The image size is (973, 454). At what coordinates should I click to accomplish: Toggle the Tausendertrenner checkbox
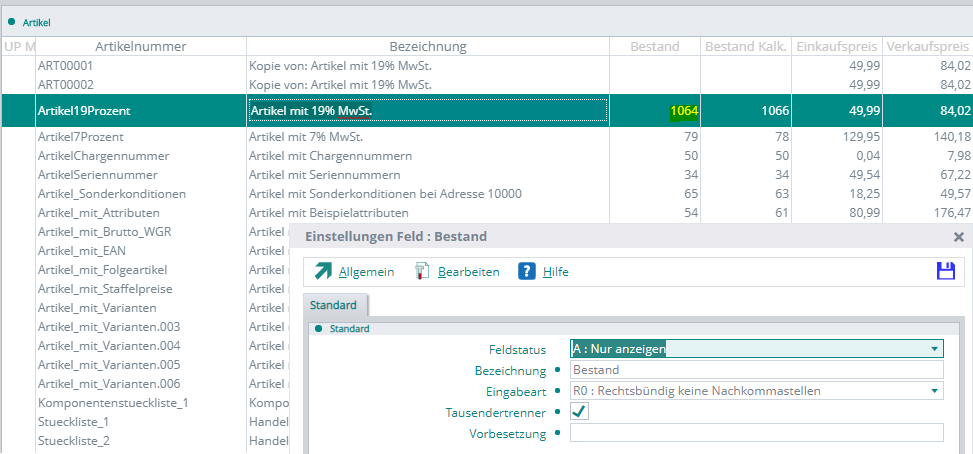click(x=579, y=411)
